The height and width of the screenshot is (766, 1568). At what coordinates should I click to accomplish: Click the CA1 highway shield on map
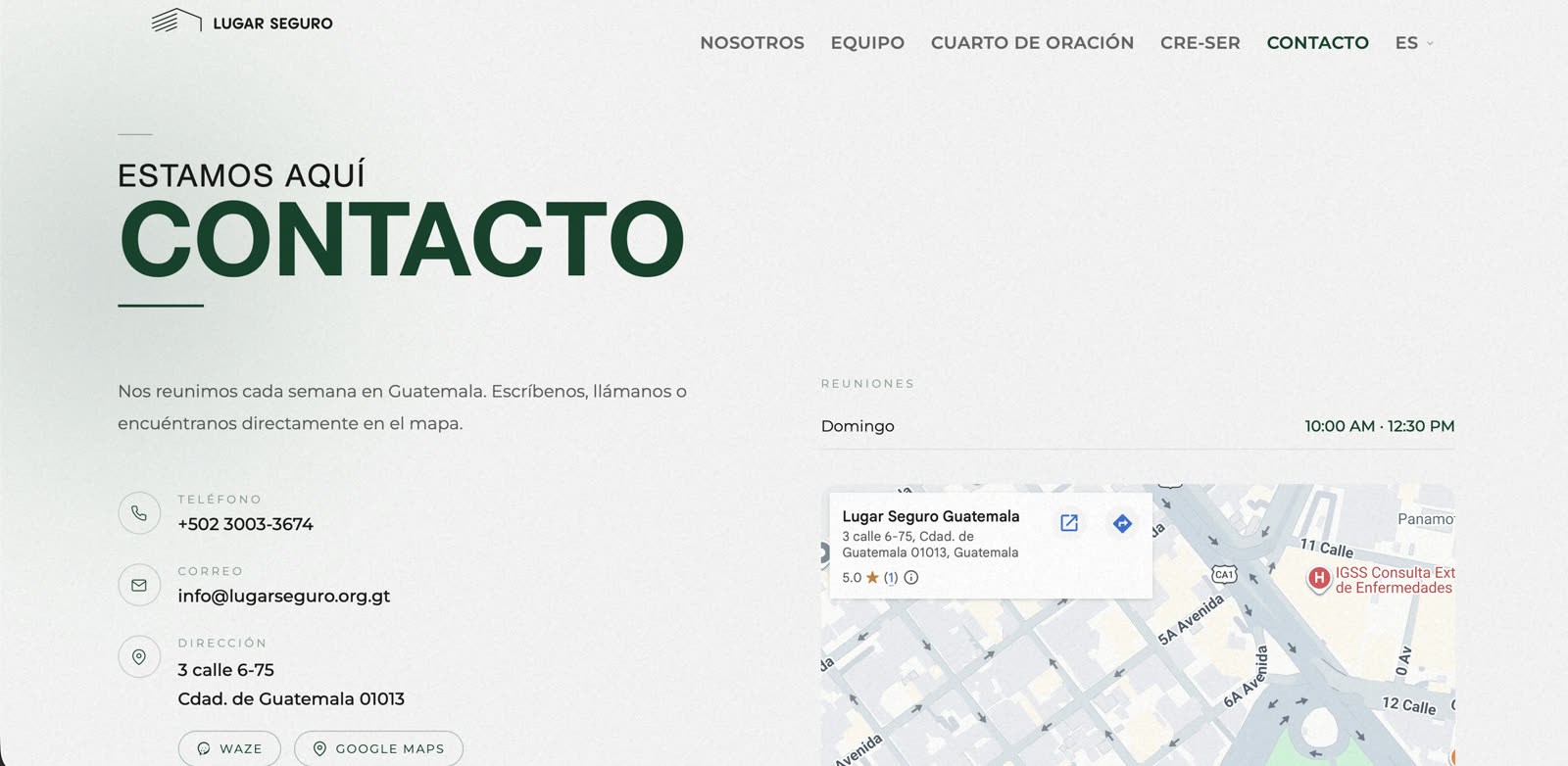coord(1224,574)
